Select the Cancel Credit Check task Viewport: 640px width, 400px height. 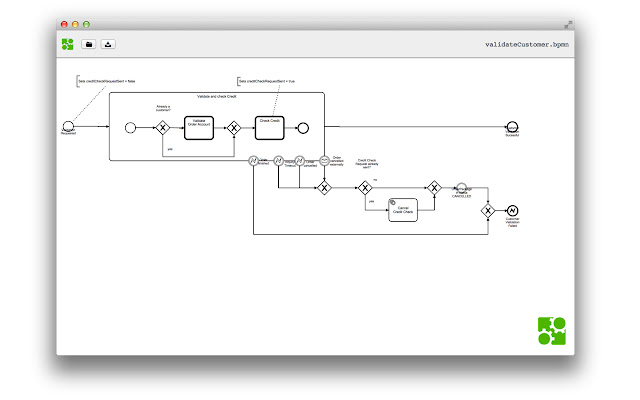[x=403, y=210]
